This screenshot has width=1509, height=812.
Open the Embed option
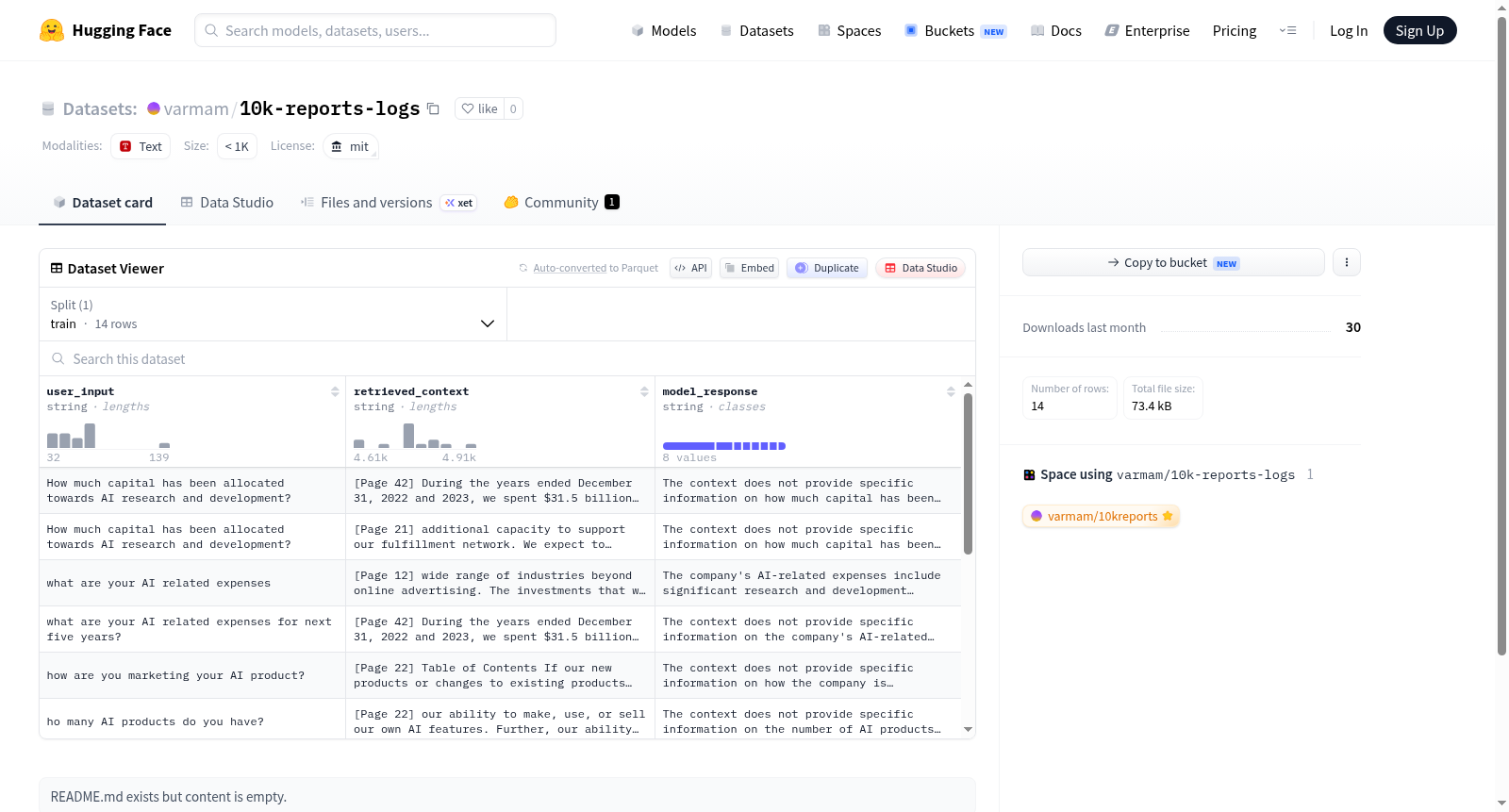749,268
